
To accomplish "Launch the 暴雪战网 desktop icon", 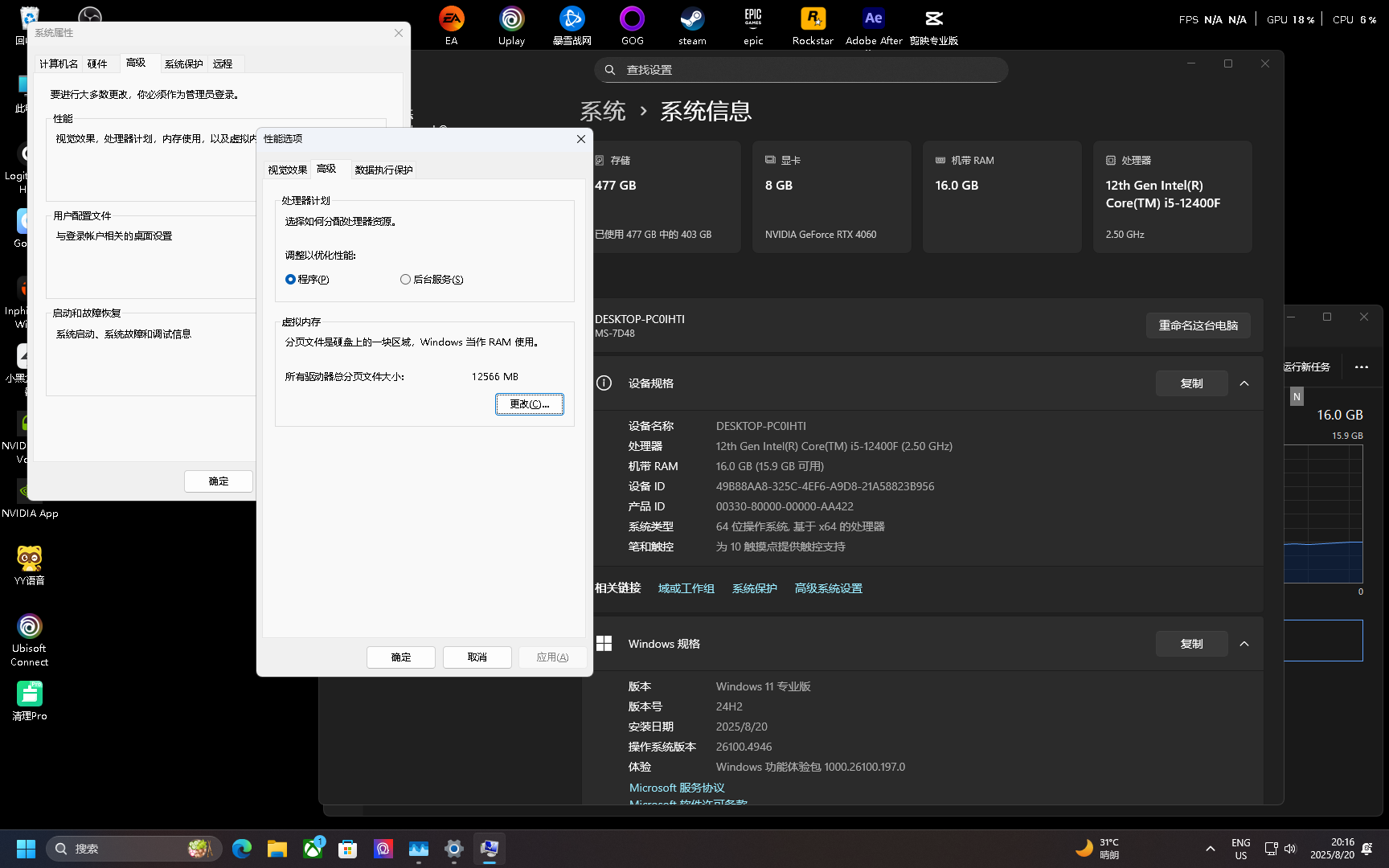I will click(x=572, y=25).
